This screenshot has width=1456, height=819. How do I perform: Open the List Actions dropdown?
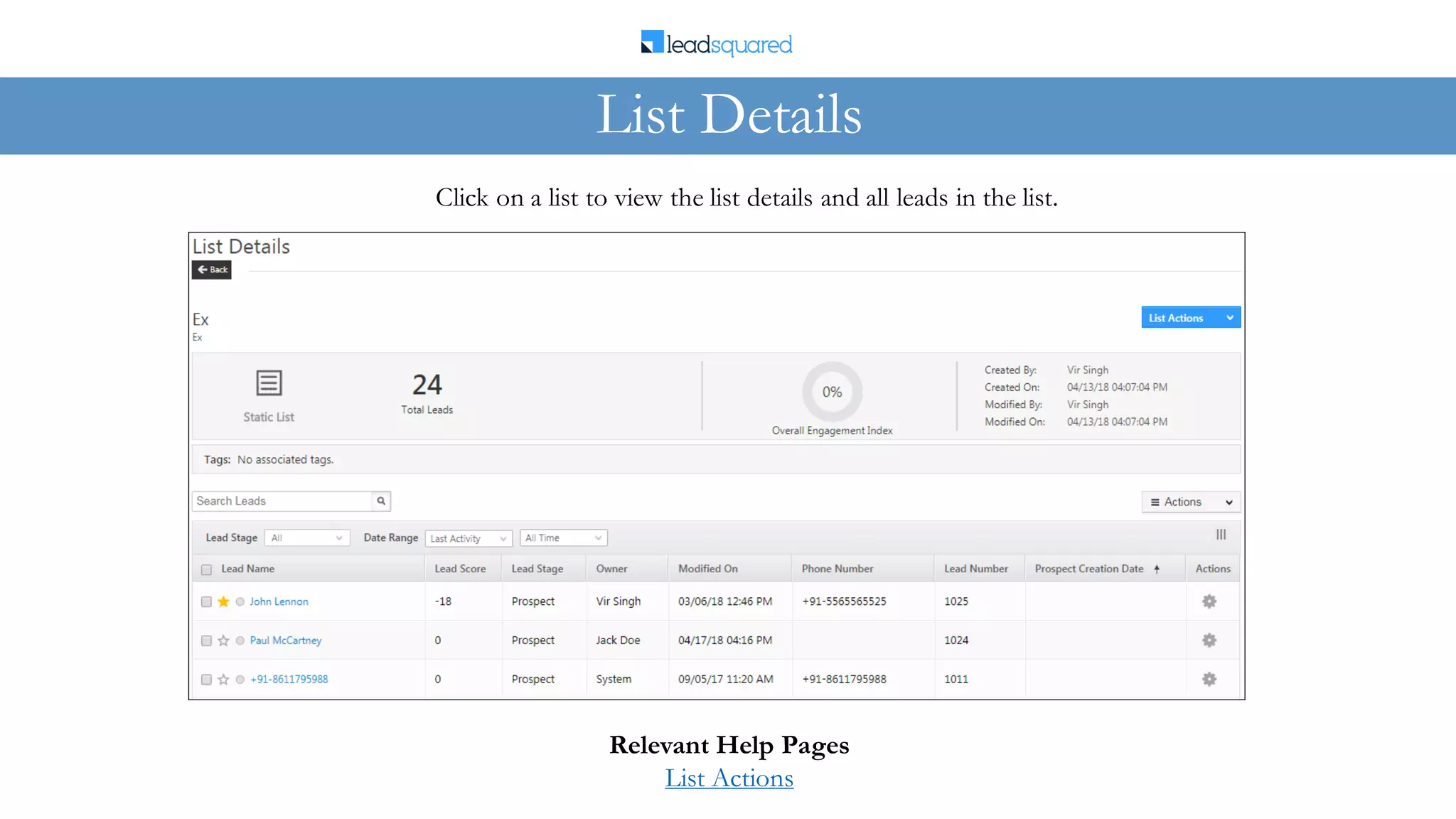(x=1191, y=318)
